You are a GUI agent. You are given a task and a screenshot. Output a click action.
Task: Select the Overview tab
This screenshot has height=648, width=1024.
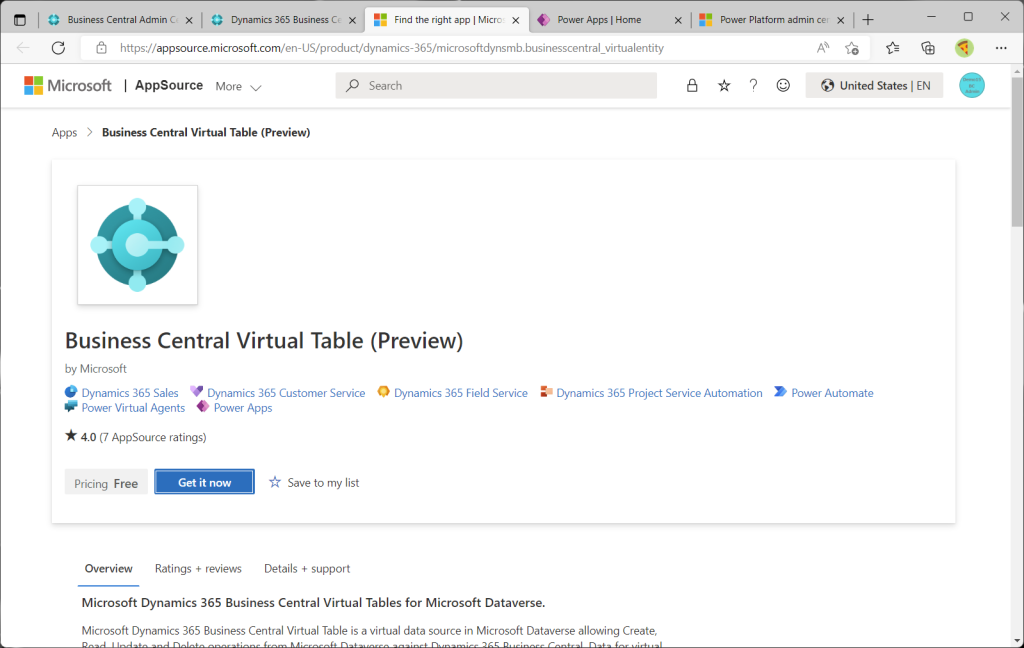pyautogui.click(x=108, y=568)
